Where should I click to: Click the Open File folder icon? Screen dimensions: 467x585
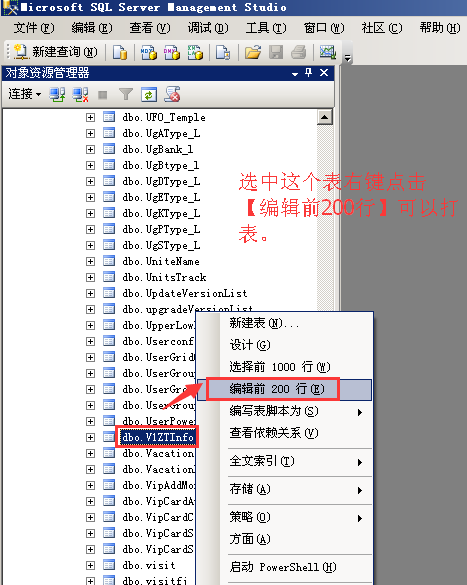pos(253,52)
